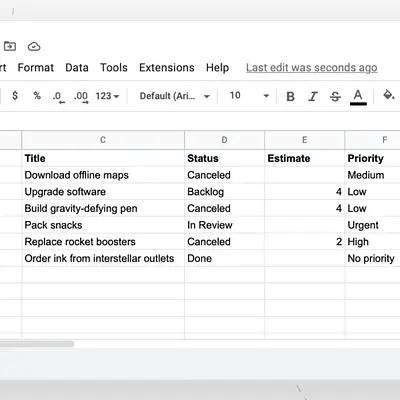The height and width of the screenshot is (400, 400).
Task: Select the Priority header cell
Action: click(372, 158)
